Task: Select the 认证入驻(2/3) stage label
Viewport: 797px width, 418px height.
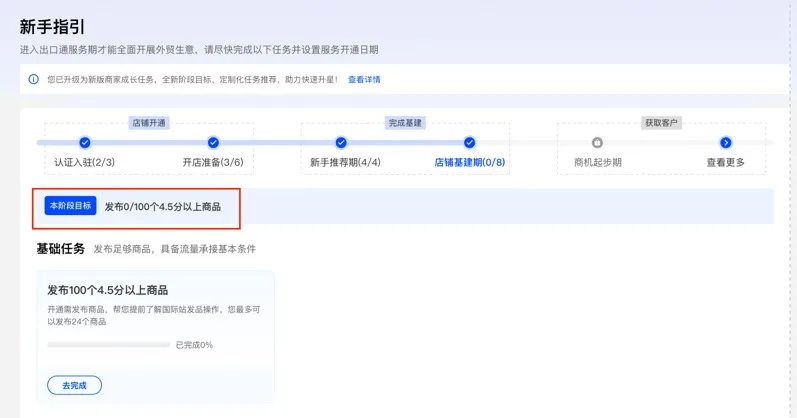Action: point(85,162)
